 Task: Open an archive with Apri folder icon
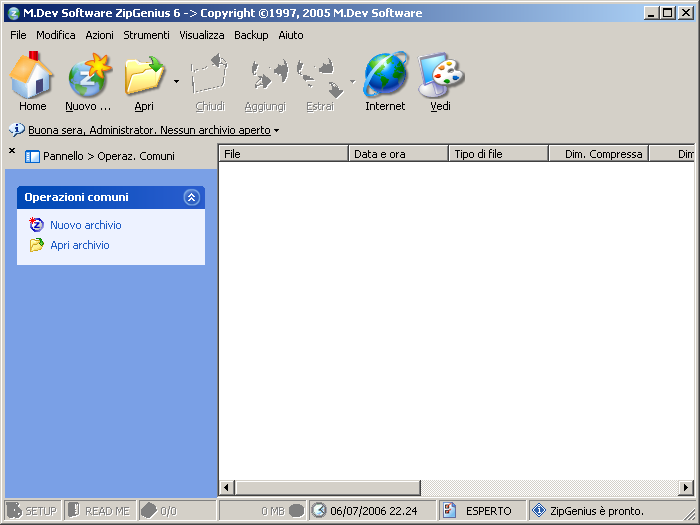(x=145, y=75)
